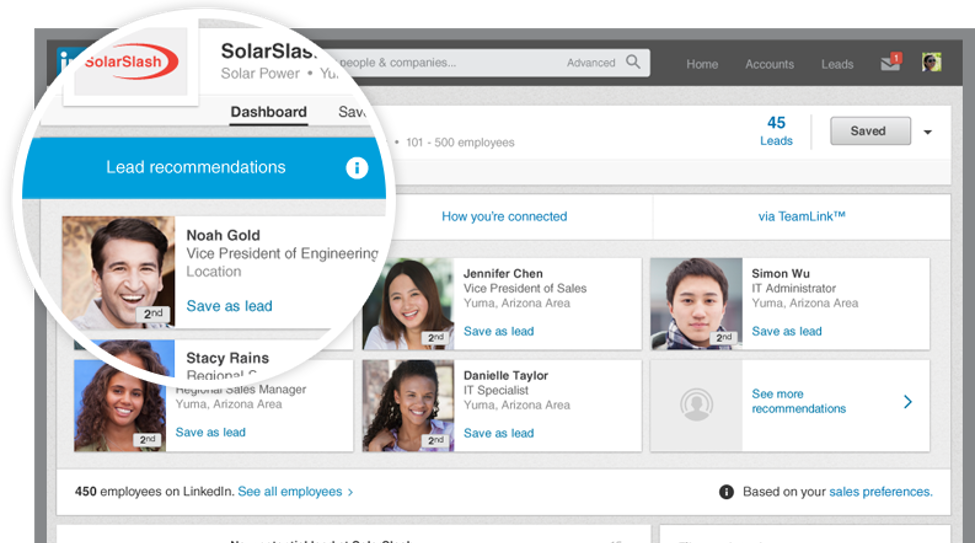This screenshot has width=975, height=543.
Task: Switch to How you're connected tab
Action: tap(504, 216)
